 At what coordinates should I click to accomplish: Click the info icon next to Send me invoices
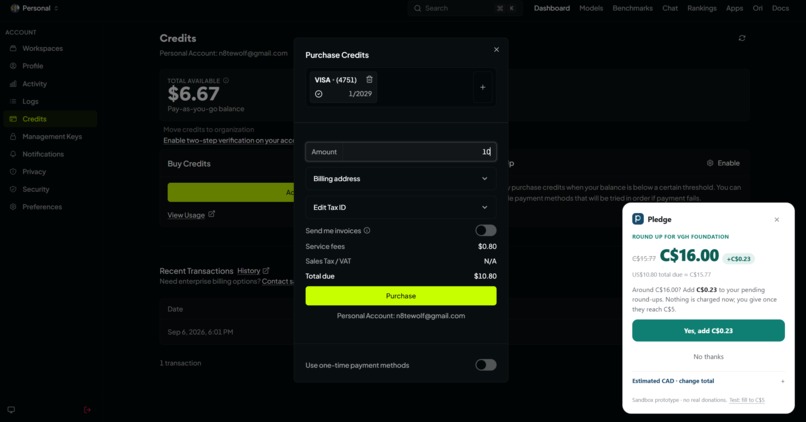pyautogui.click(x=367, y=230)
